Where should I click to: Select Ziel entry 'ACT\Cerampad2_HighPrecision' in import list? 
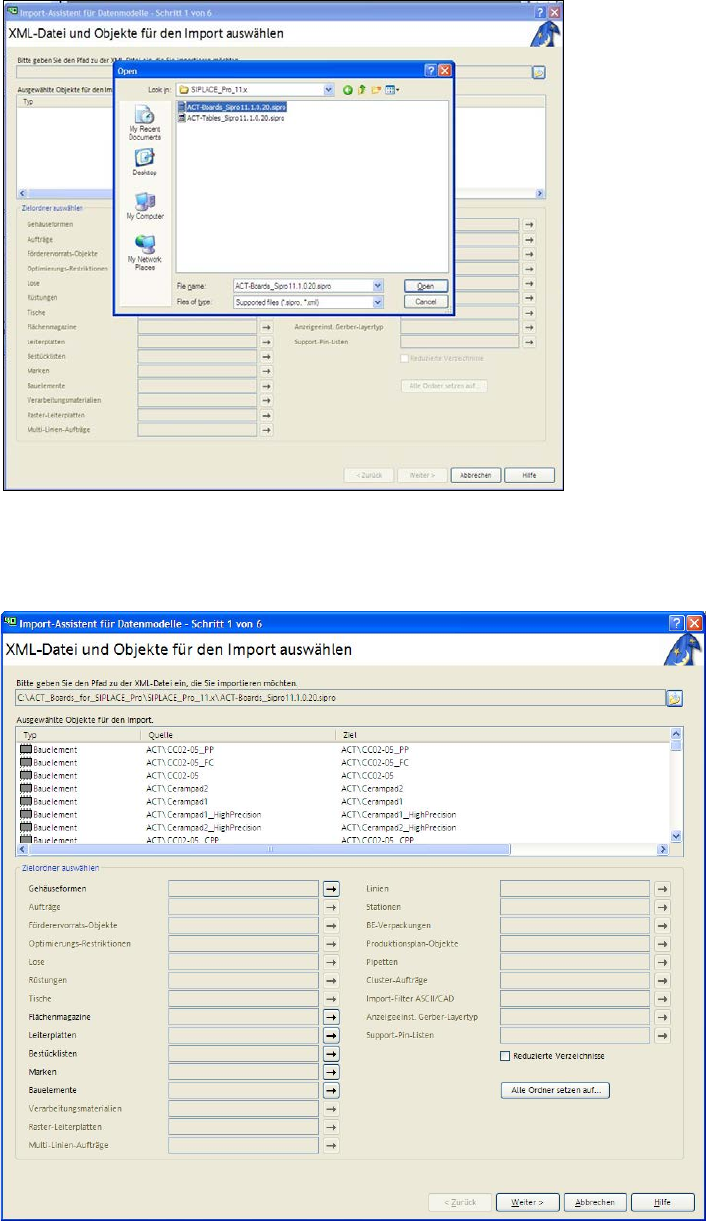click(x=398, y=827)
